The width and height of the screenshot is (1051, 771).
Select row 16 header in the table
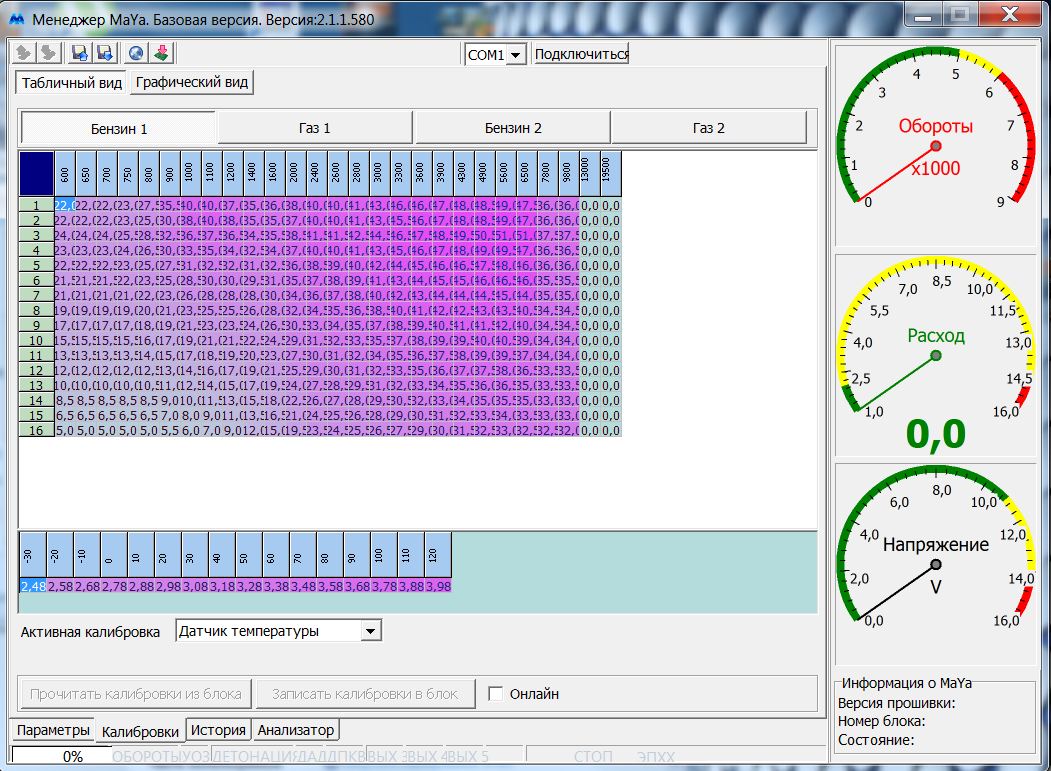(36, 430)
